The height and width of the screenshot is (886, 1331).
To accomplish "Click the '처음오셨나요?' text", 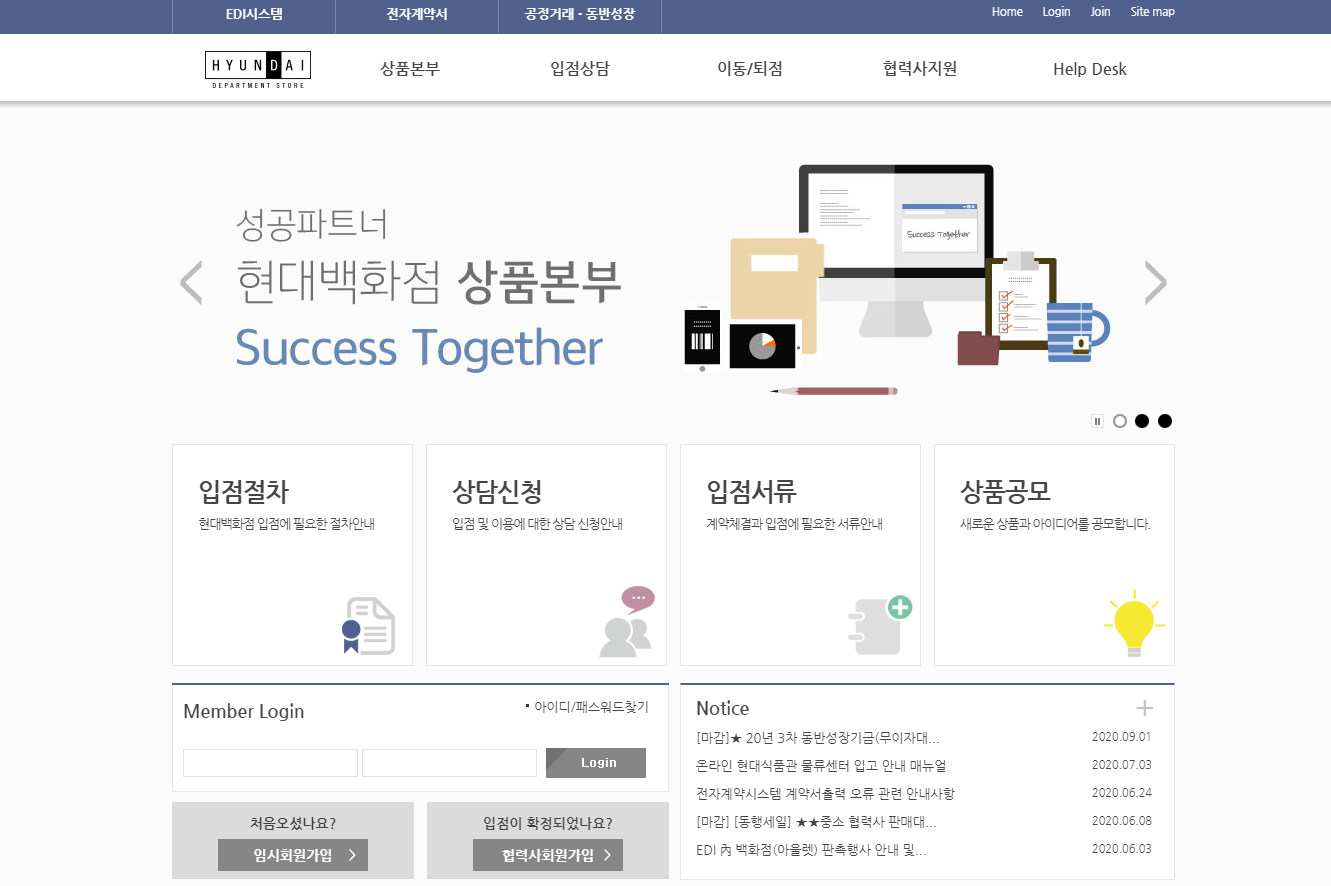I will click(293, 824).
